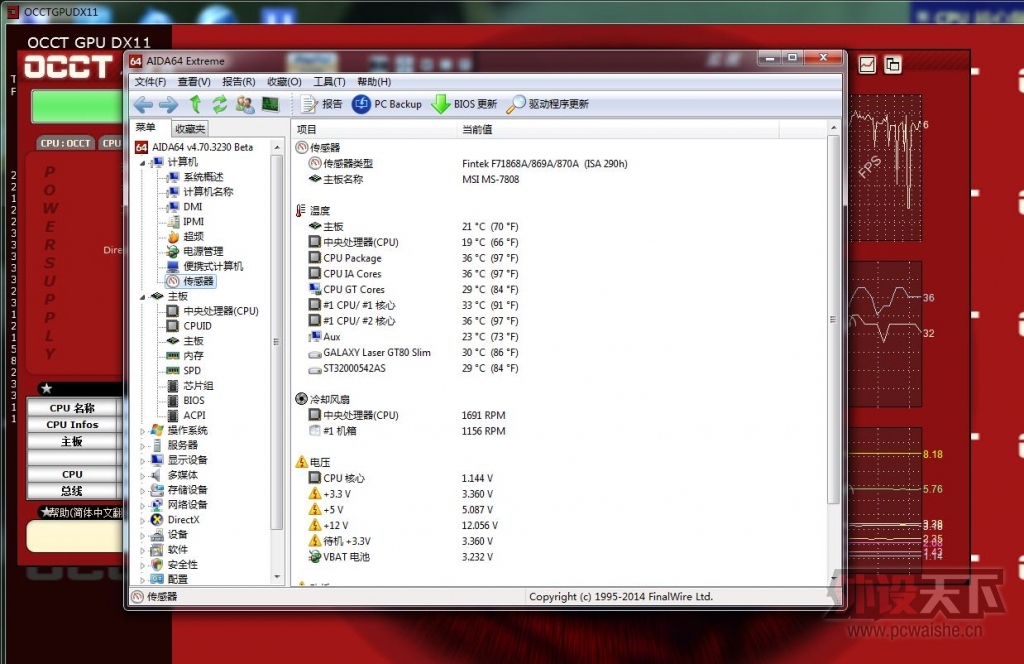
Task: Select the CPU Package temperature row
Action: click(x=562, y=259)
